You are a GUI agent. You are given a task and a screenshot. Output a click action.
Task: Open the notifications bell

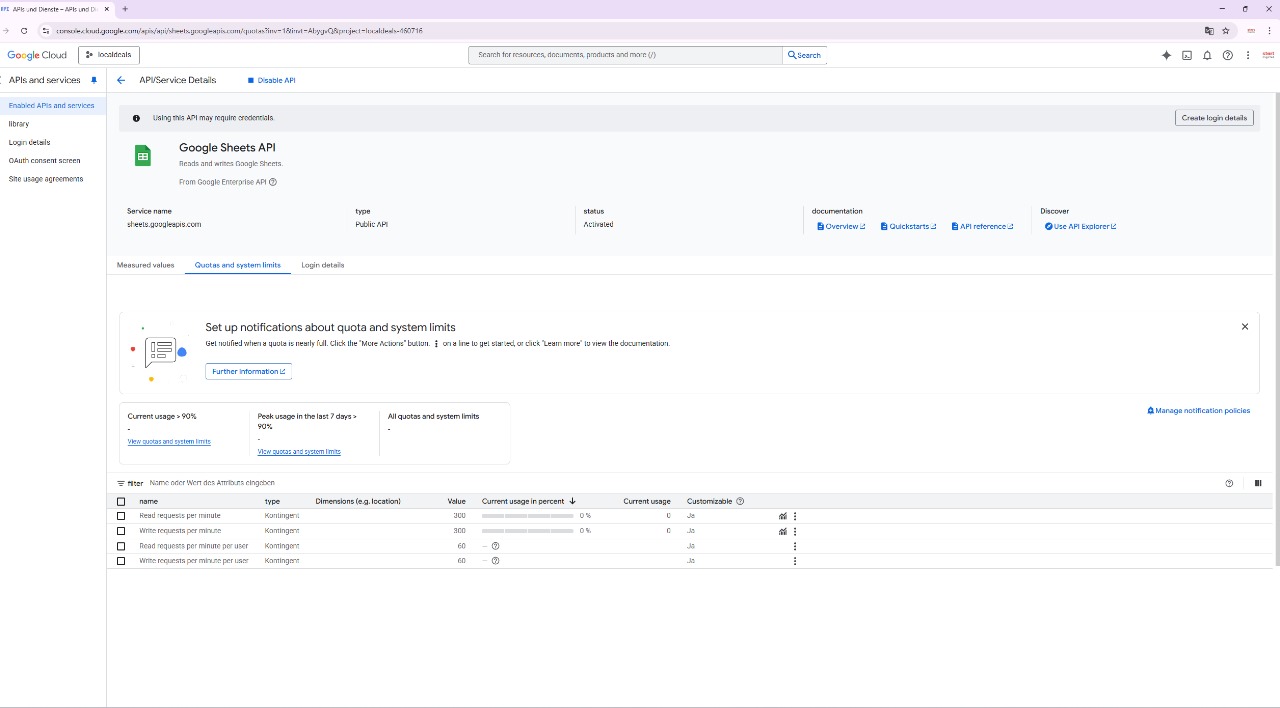tap(1207, 55)
